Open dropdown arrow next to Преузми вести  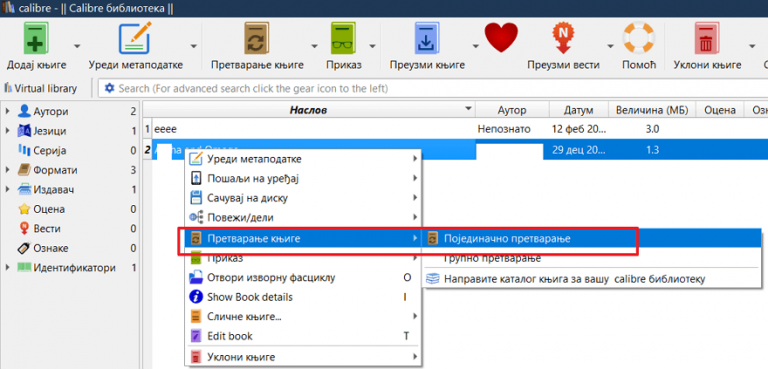click(x=610, y=46)
